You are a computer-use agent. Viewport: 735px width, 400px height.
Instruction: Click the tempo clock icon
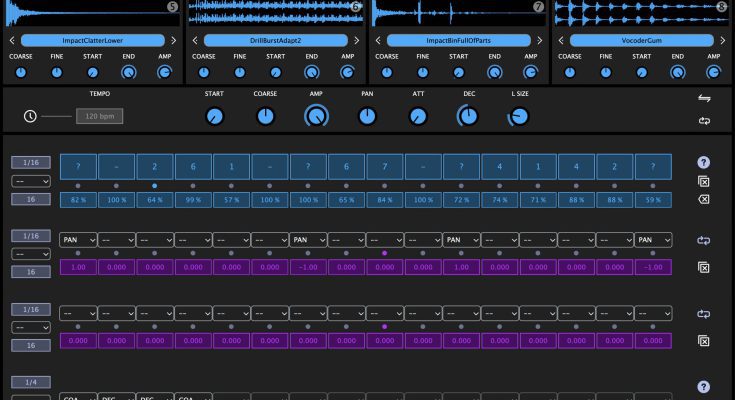coord(30,116)
